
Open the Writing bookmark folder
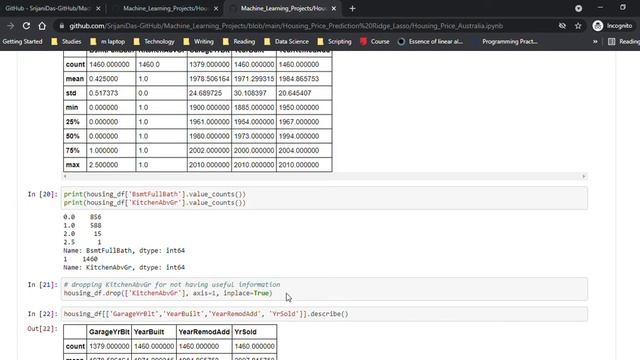coord(199,42)
